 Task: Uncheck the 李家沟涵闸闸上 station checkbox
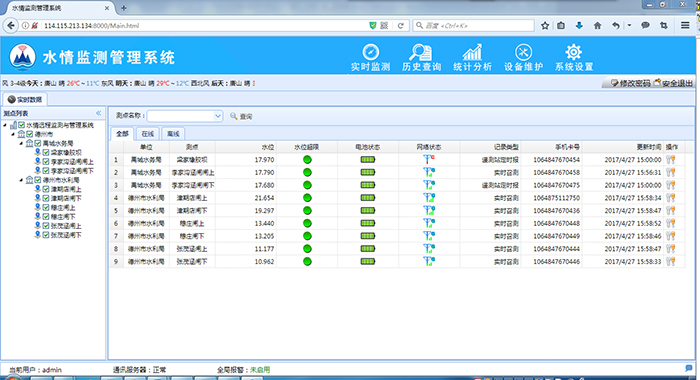tap(46, 162)
